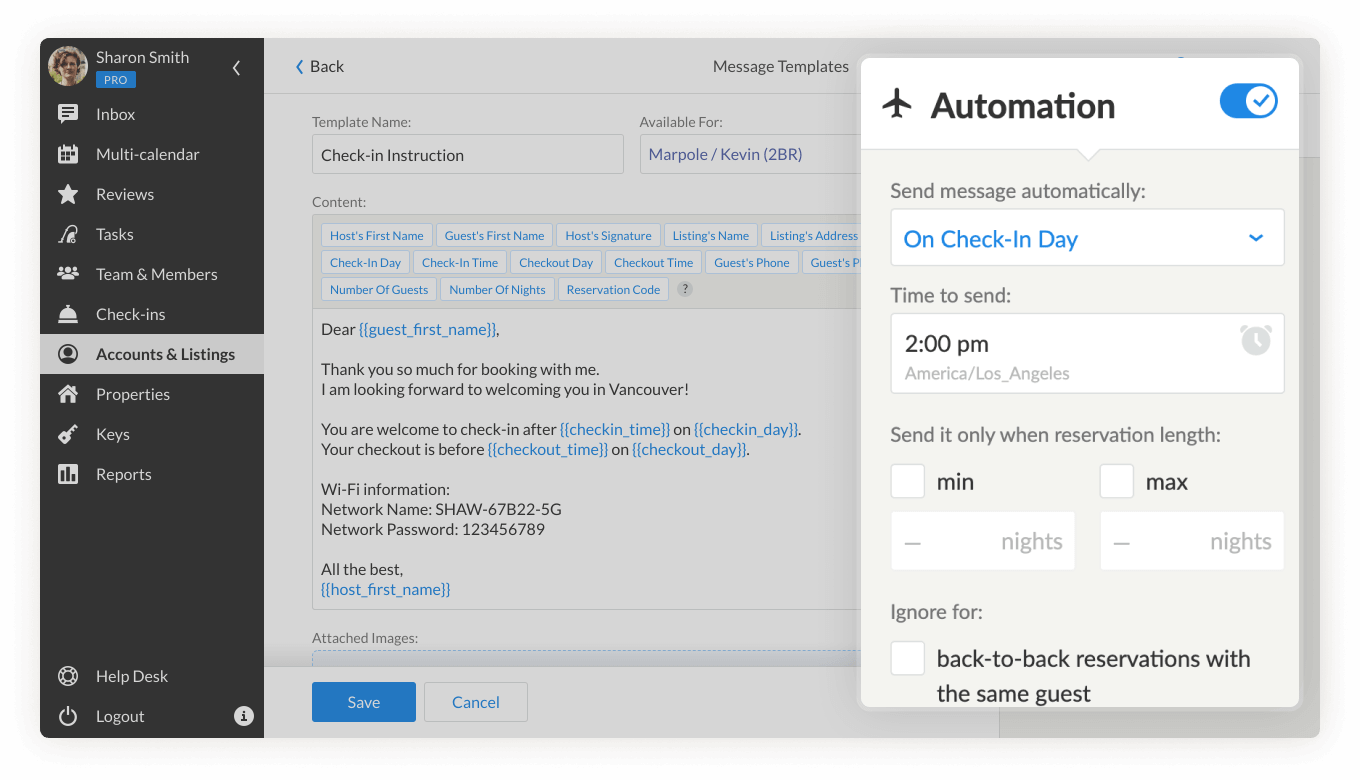Click the help question mark after Reservation Code
Viewport: 1360px width, 780px height.
point(685,289)
